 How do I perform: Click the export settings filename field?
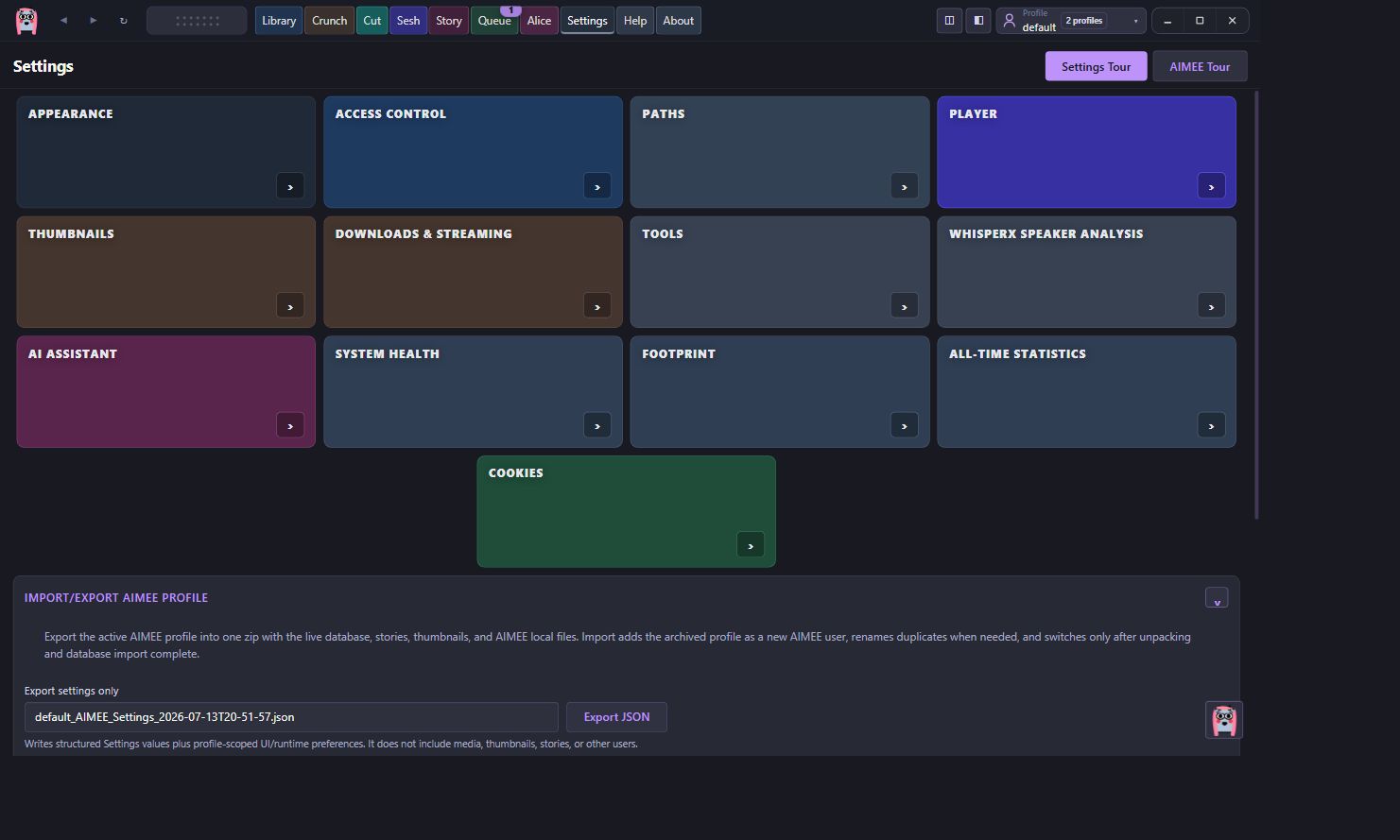(291, 717)
